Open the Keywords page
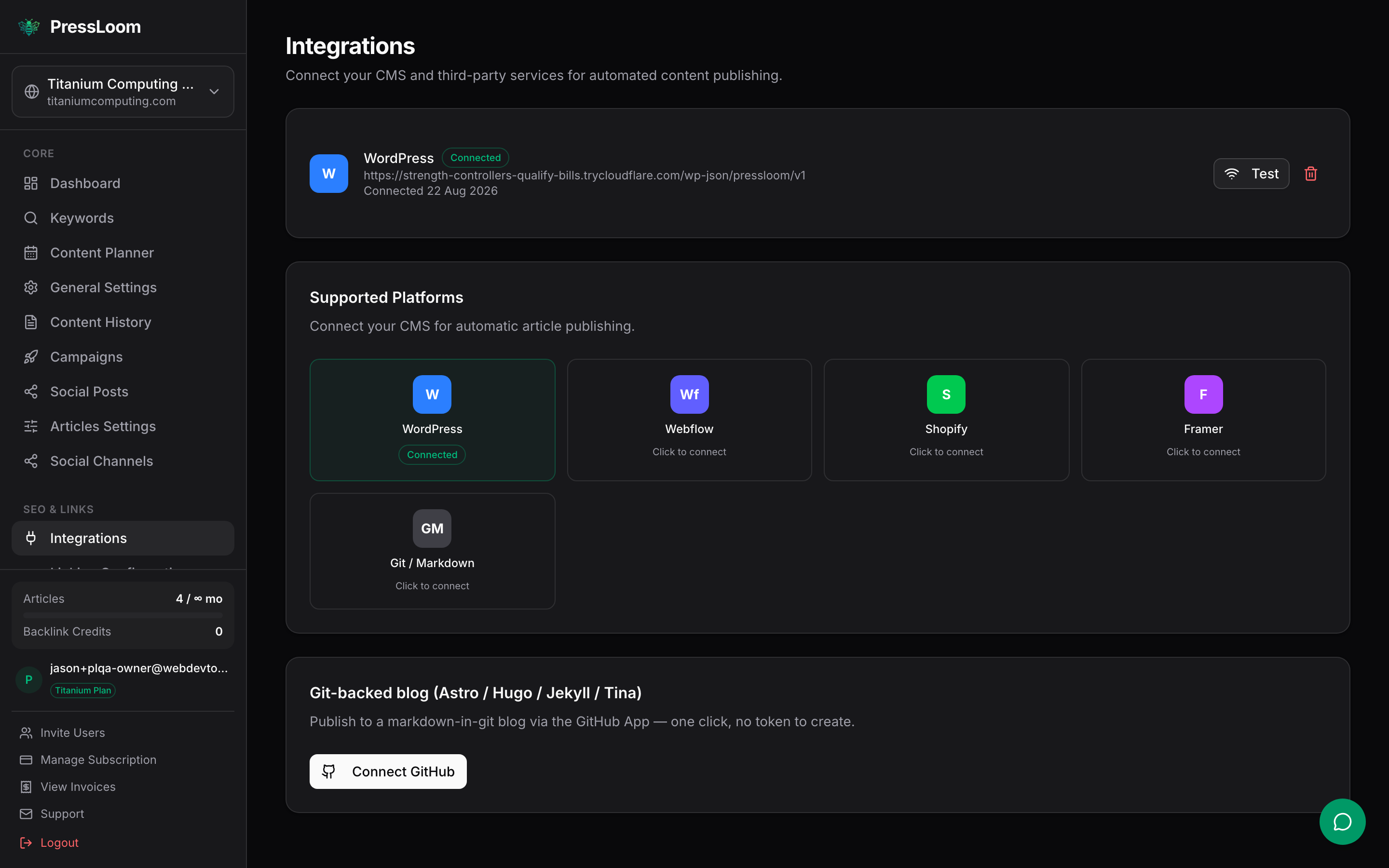1389x868 pixels. [x=123, y=218]
